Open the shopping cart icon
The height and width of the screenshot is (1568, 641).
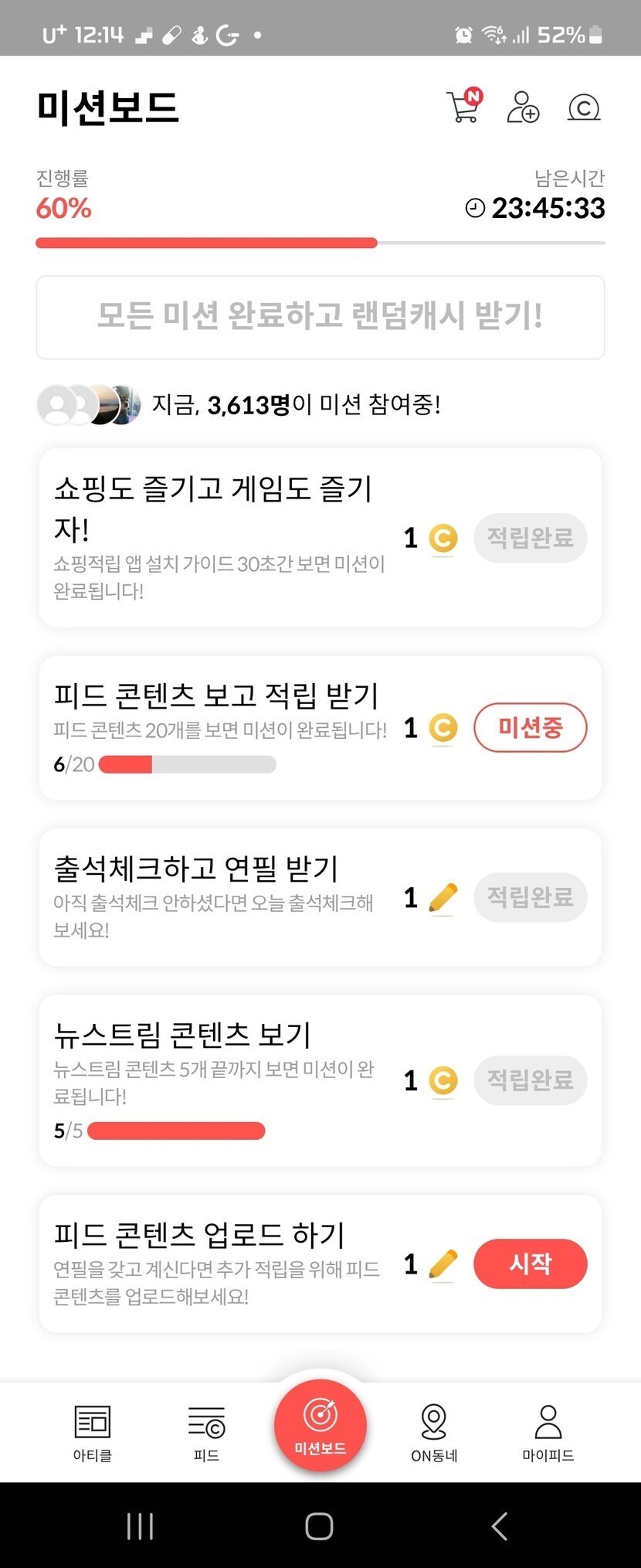point(463,107)
